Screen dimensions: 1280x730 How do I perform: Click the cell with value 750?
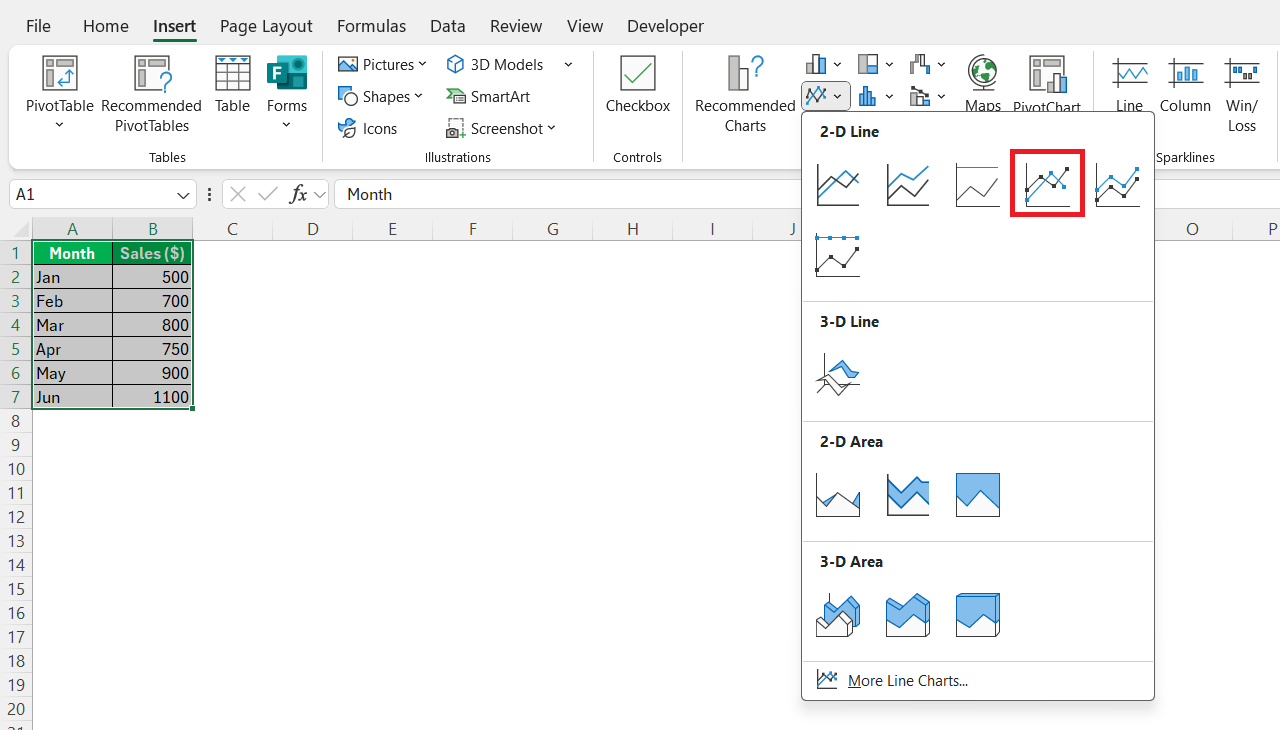153,349
